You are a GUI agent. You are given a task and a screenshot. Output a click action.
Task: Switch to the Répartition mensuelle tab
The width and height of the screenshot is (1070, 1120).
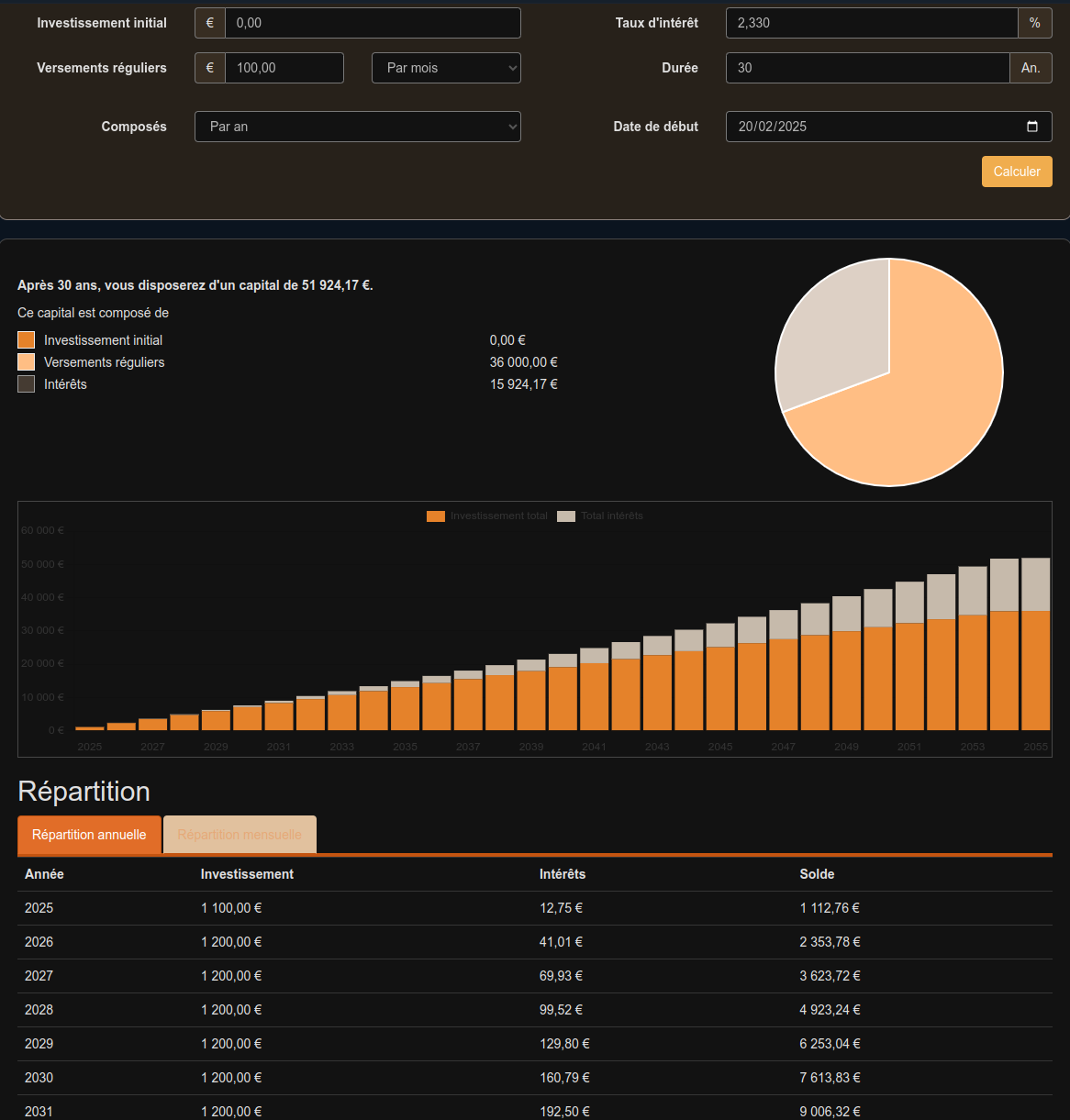[240, 835]
